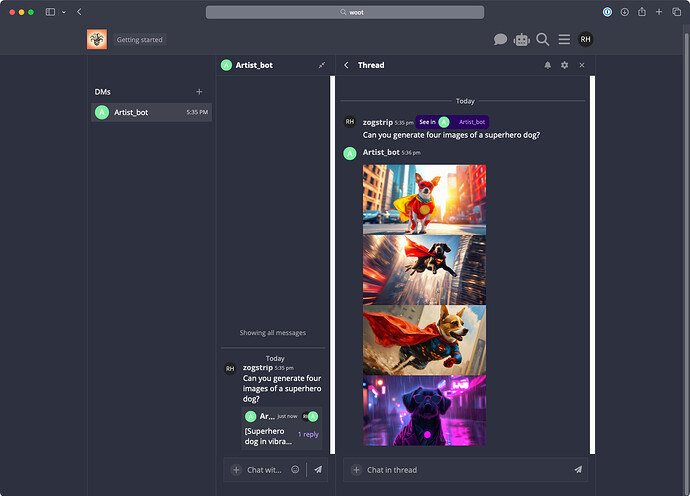
Task: Toggle browser sidebar icon
Action: click(x=51, y=12)
